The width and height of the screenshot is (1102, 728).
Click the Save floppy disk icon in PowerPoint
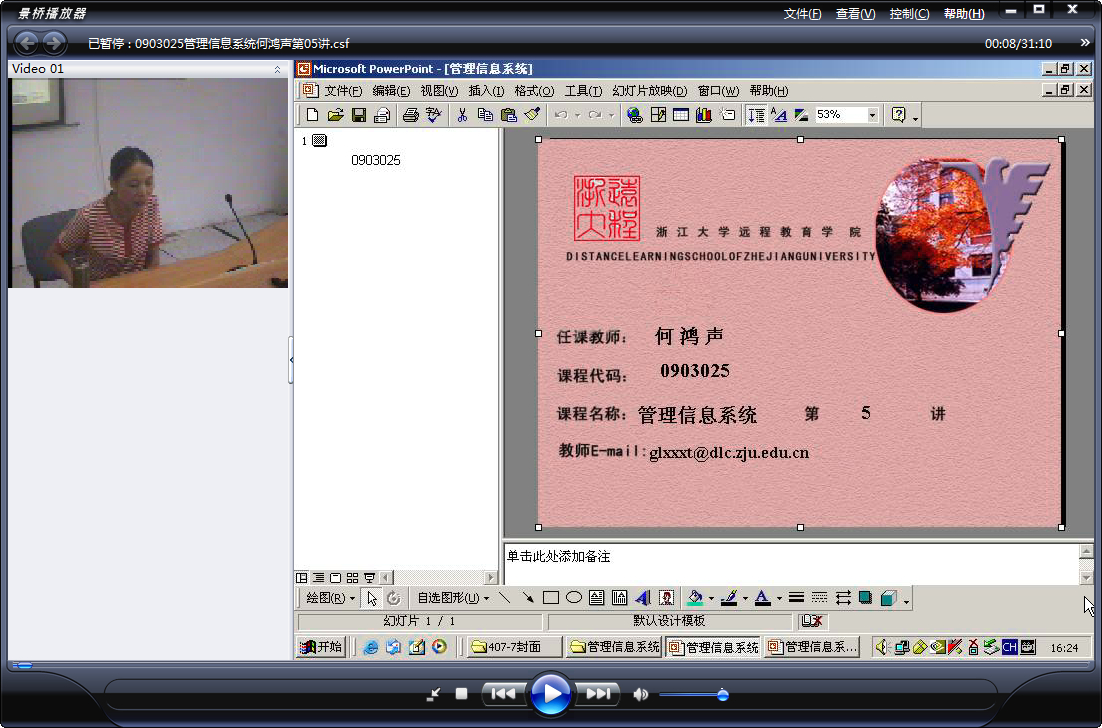(359, 115)
